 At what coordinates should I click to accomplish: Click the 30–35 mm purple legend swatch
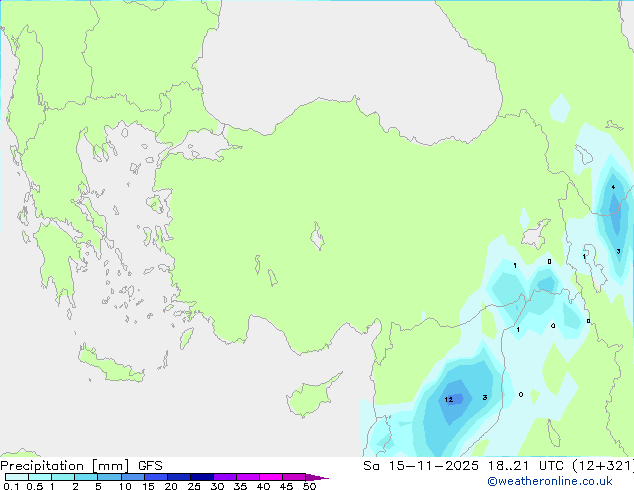224,477
